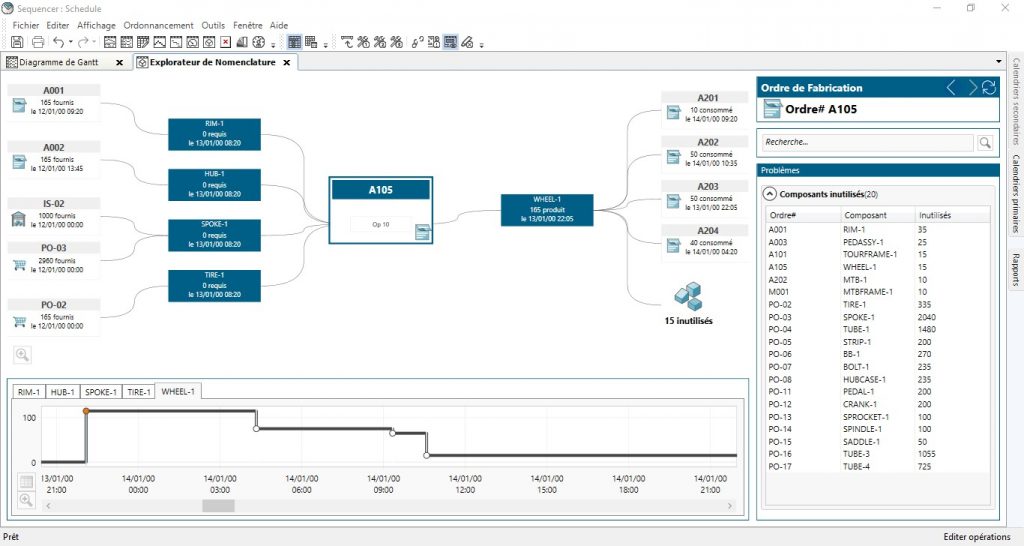This screenshot has height=546, width=1024.
Task: Click the orange marker on the stock chart
Action: click(x=86, y=411)
